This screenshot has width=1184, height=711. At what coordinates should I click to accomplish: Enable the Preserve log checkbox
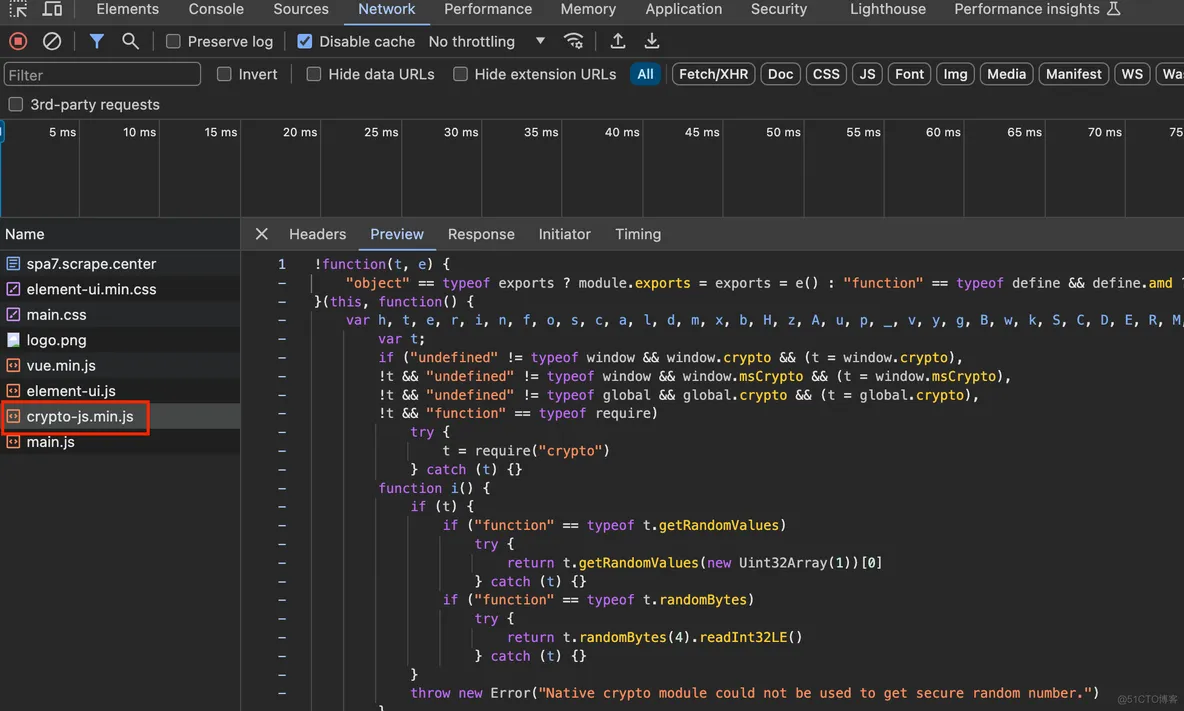174,41
